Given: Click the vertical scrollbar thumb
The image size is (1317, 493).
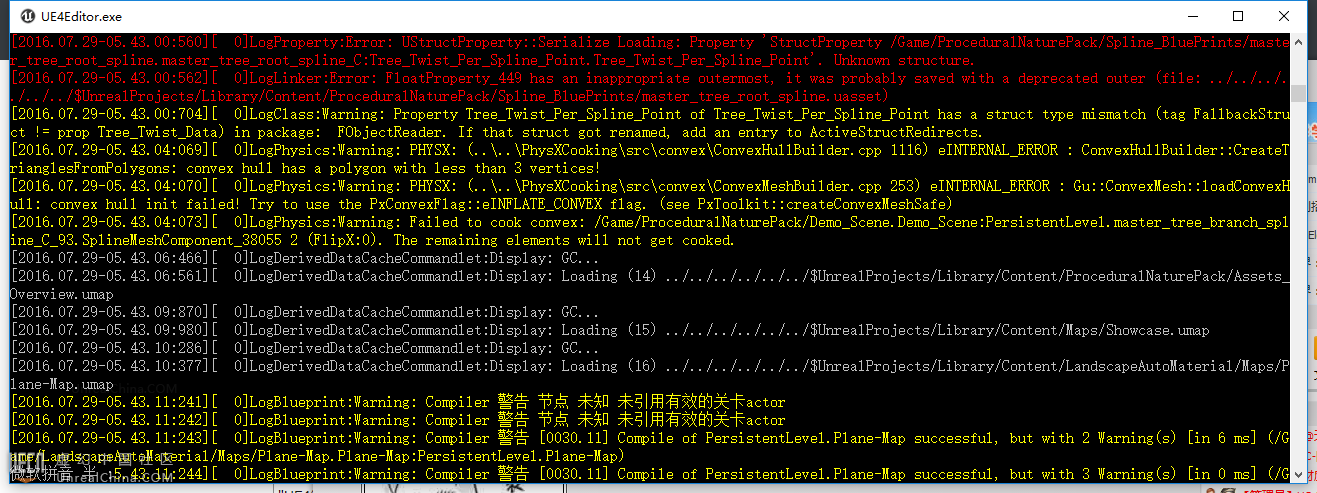Looking at the screenshot, I should click(x=1297, y=93).
